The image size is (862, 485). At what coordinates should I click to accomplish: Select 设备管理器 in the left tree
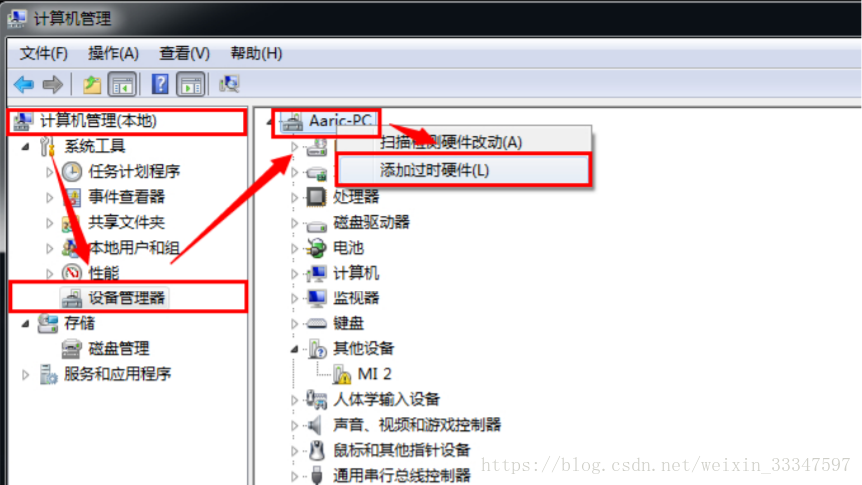127,298
